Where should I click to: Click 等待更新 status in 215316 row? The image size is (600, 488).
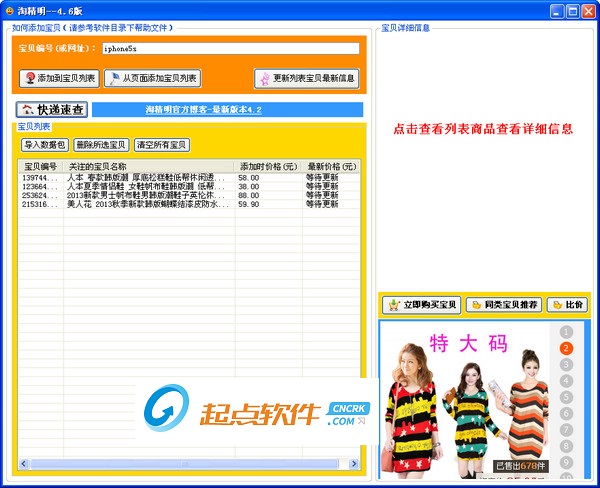click(x=322, y=204)
